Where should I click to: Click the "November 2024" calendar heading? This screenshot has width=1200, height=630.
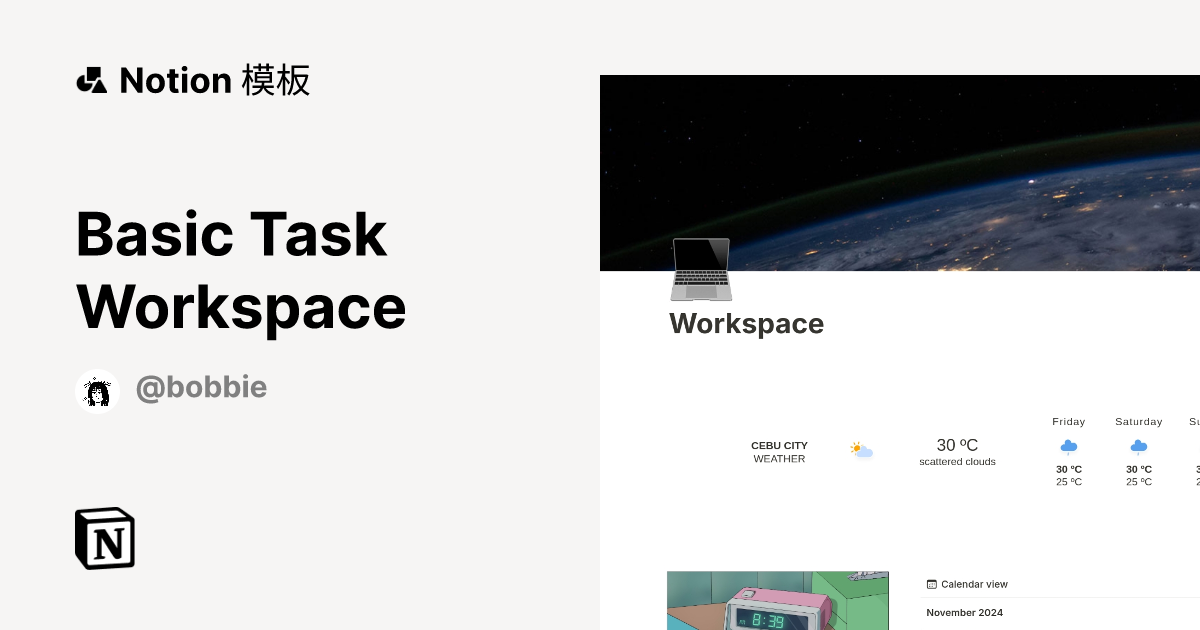964,612
